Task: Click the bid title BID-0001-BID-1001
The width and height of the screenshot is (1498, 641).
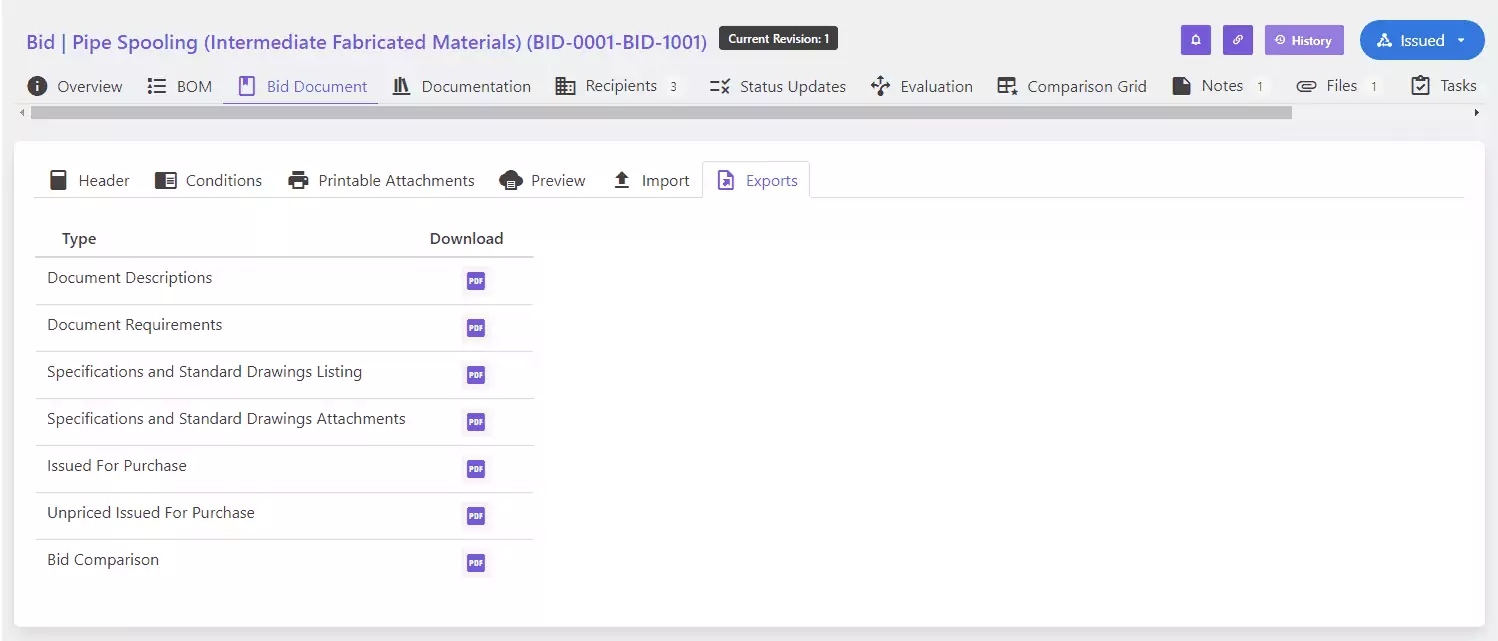Action: pos(366,42)
